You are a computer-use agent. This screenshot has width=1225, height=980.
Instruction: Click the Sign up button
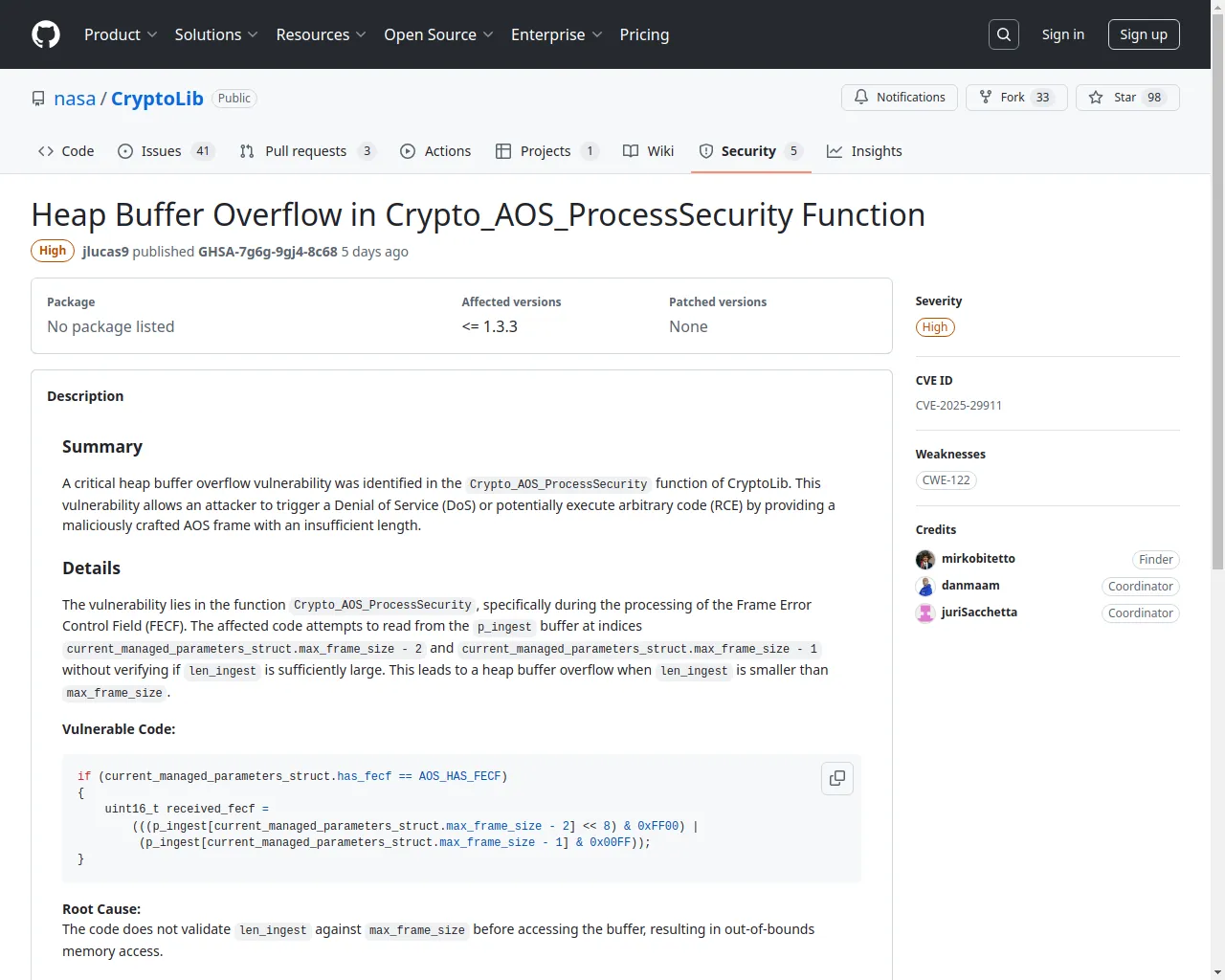pyautogui.click(x=1144, y=34)
